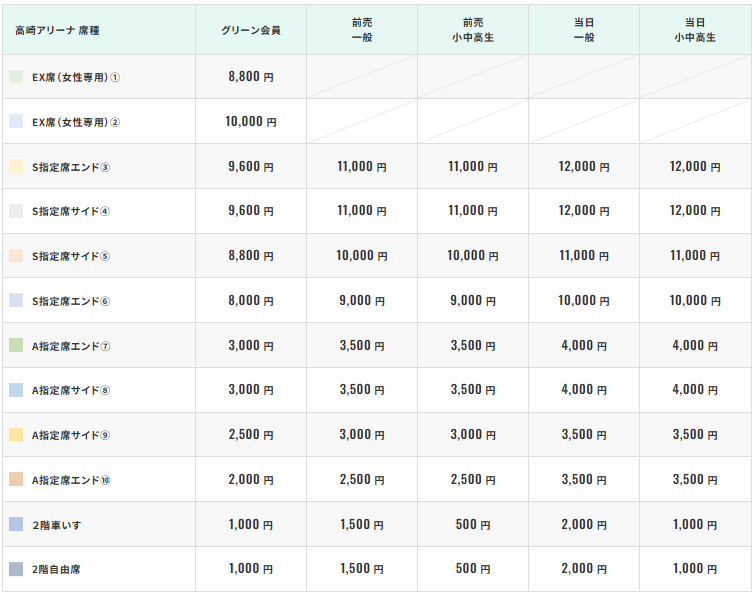This screenshot has height=595, width=755.
Task: Click the 高崎アリーナ 席種 header cell
Action: click(50, 30)
